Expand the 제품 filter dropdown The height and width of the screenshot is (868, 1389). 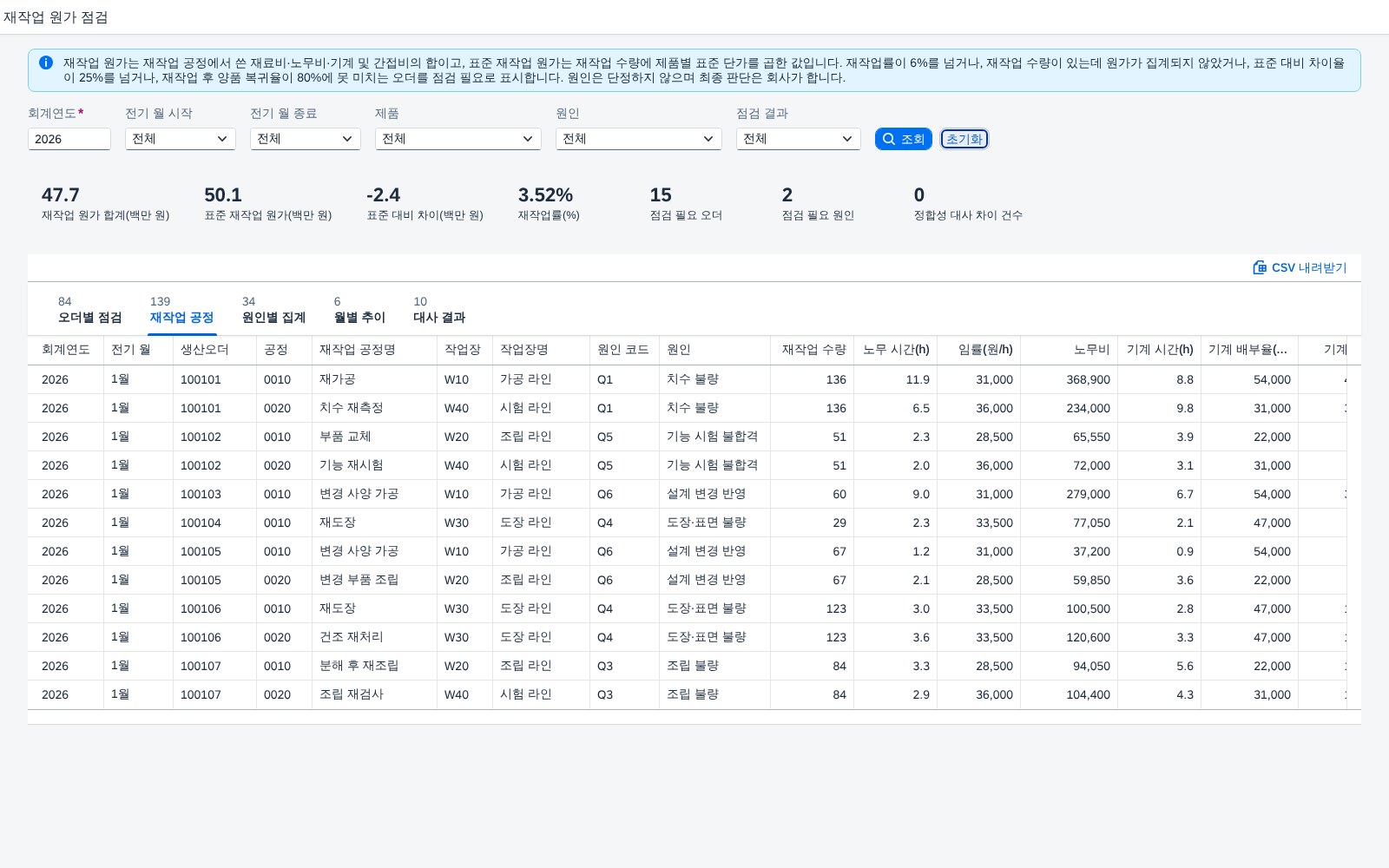tap(458, 139)
